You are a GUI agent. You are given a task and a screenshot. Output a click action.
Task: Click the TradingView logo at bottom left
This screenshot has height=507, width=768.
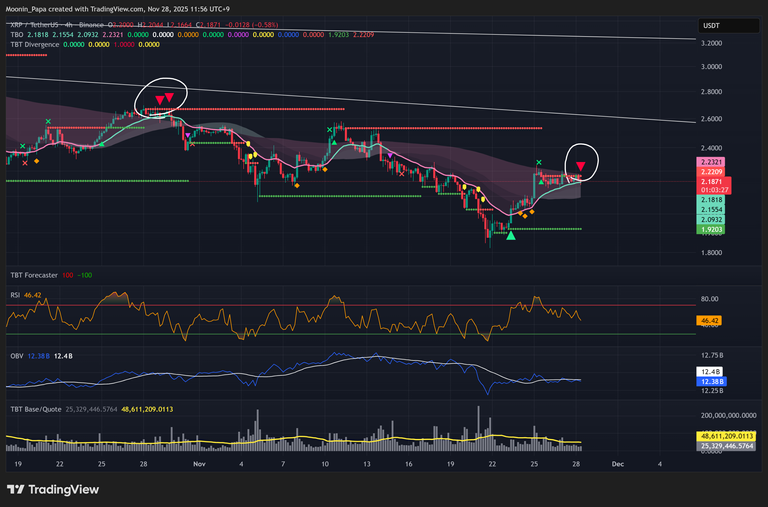[53, 489]
